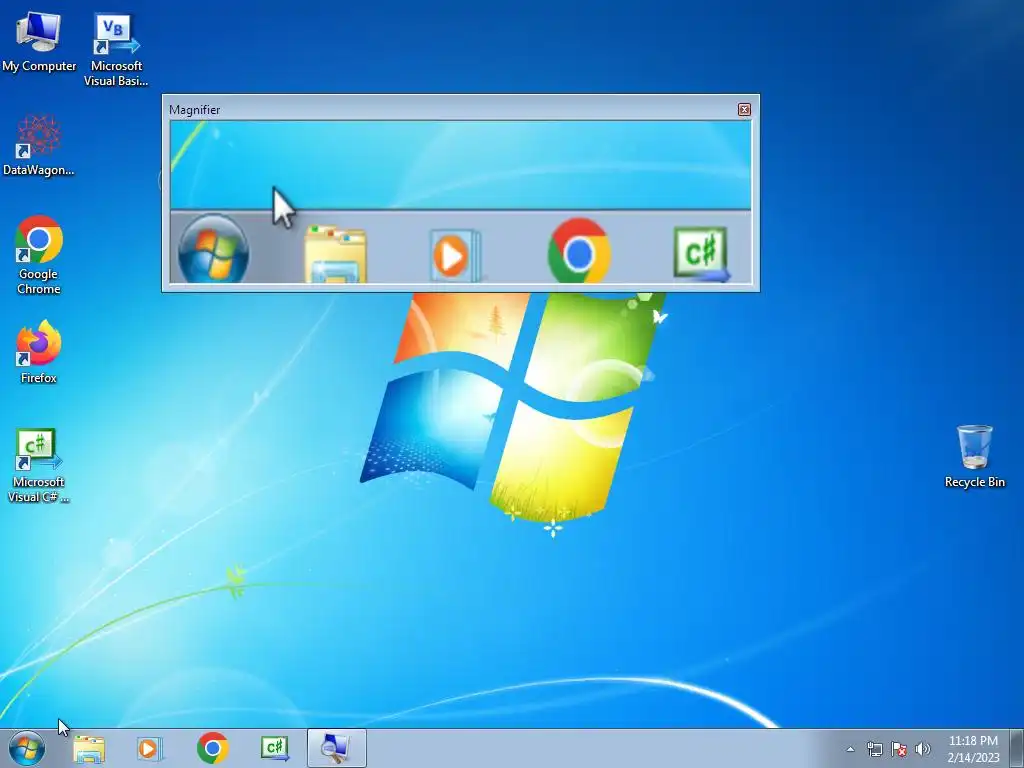Screen dimensions: 1024x768
Task: Activate the Magnifier taskbar button
Action: coord(336,748)
